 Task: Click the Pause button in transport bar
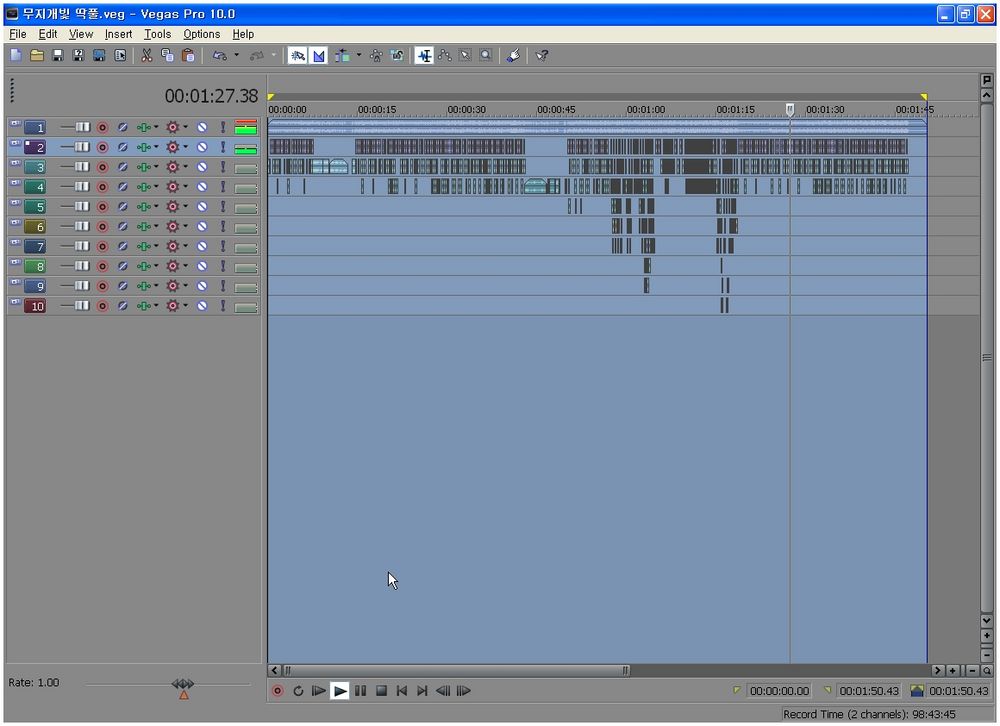coord(360,691)
